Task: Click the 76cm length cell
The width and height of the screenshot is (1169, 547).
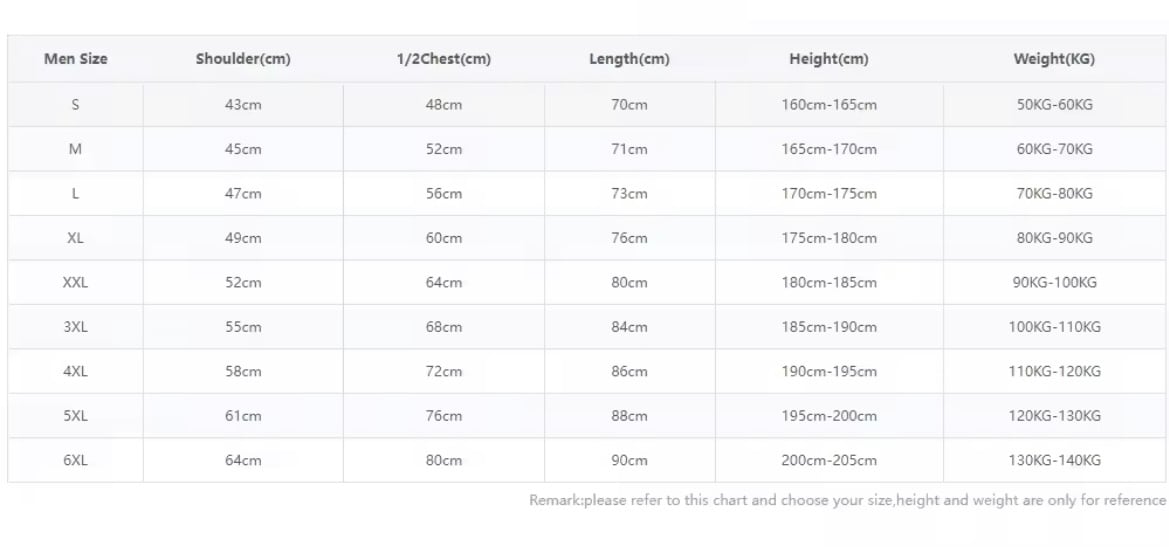Action: (629, 238)
